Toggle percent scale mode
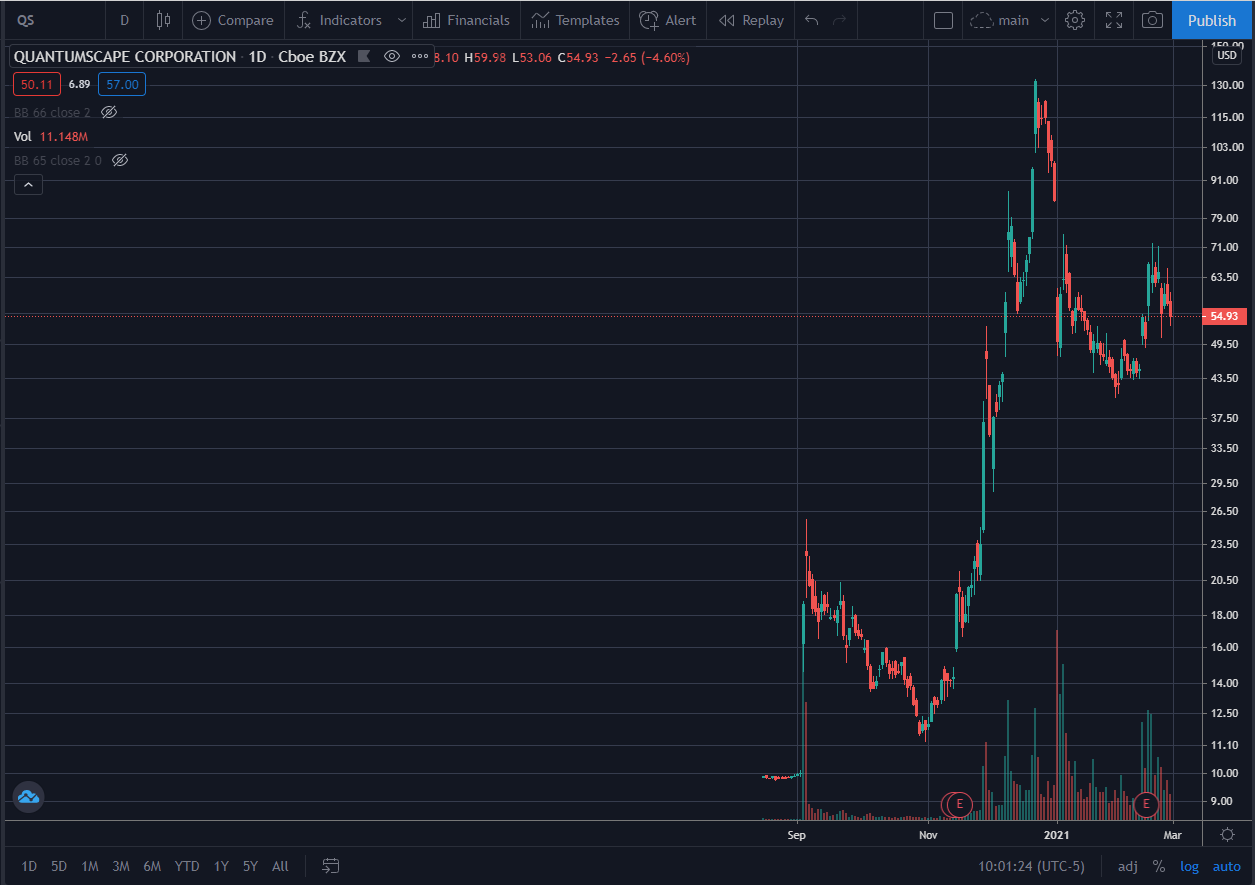 click(x=1159, y=866)
